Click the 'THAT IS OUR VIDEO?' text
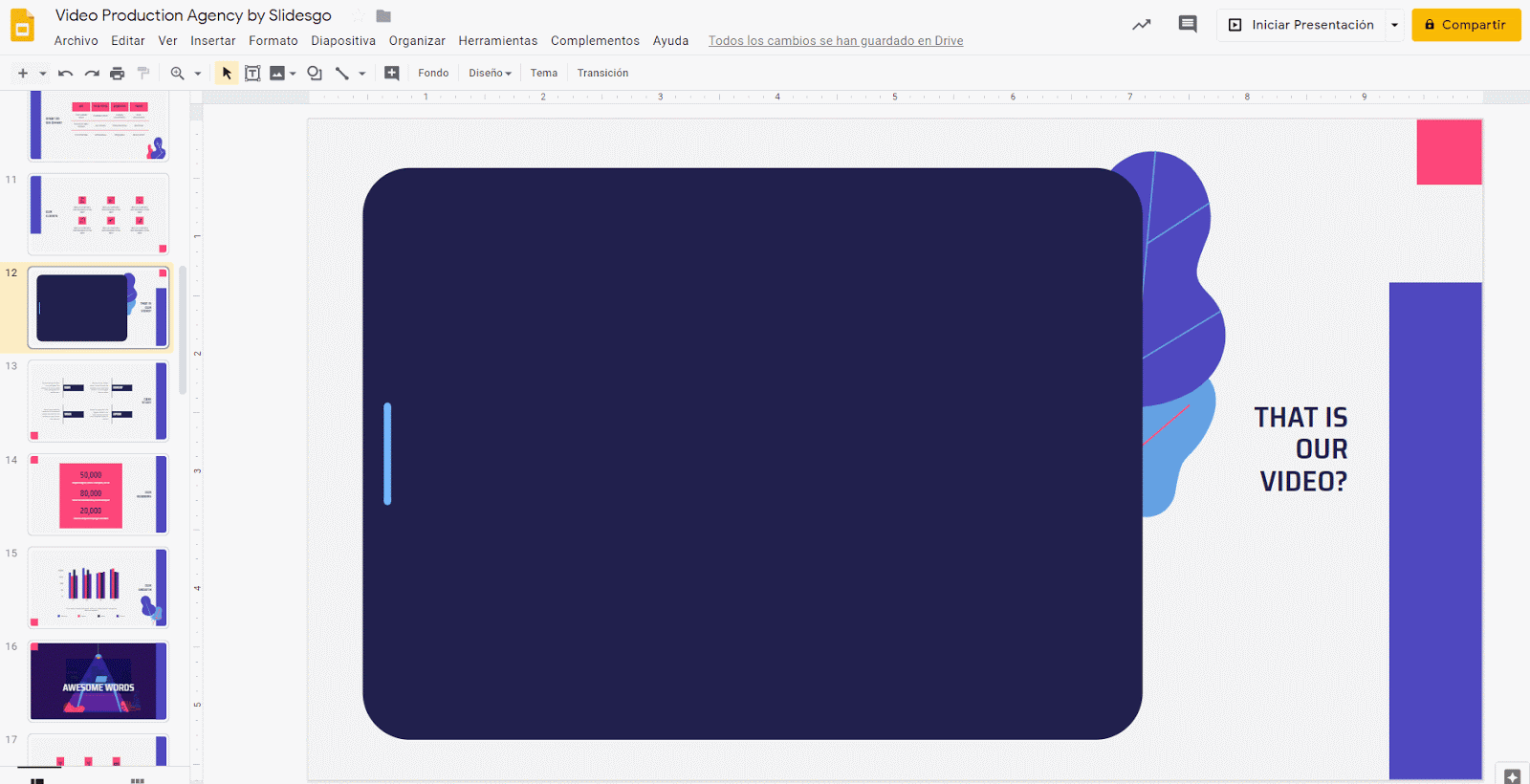The width and height of the screenshot is (1530, 784). (x=1301, y=449)
